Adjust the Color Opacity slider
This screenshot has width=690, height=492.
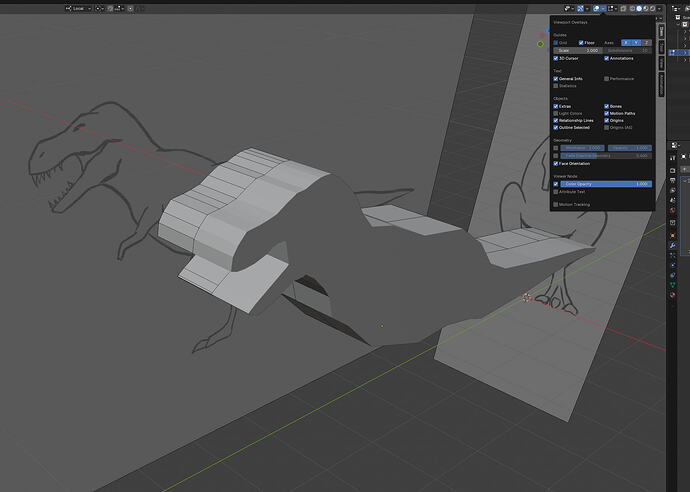[606, 184]
